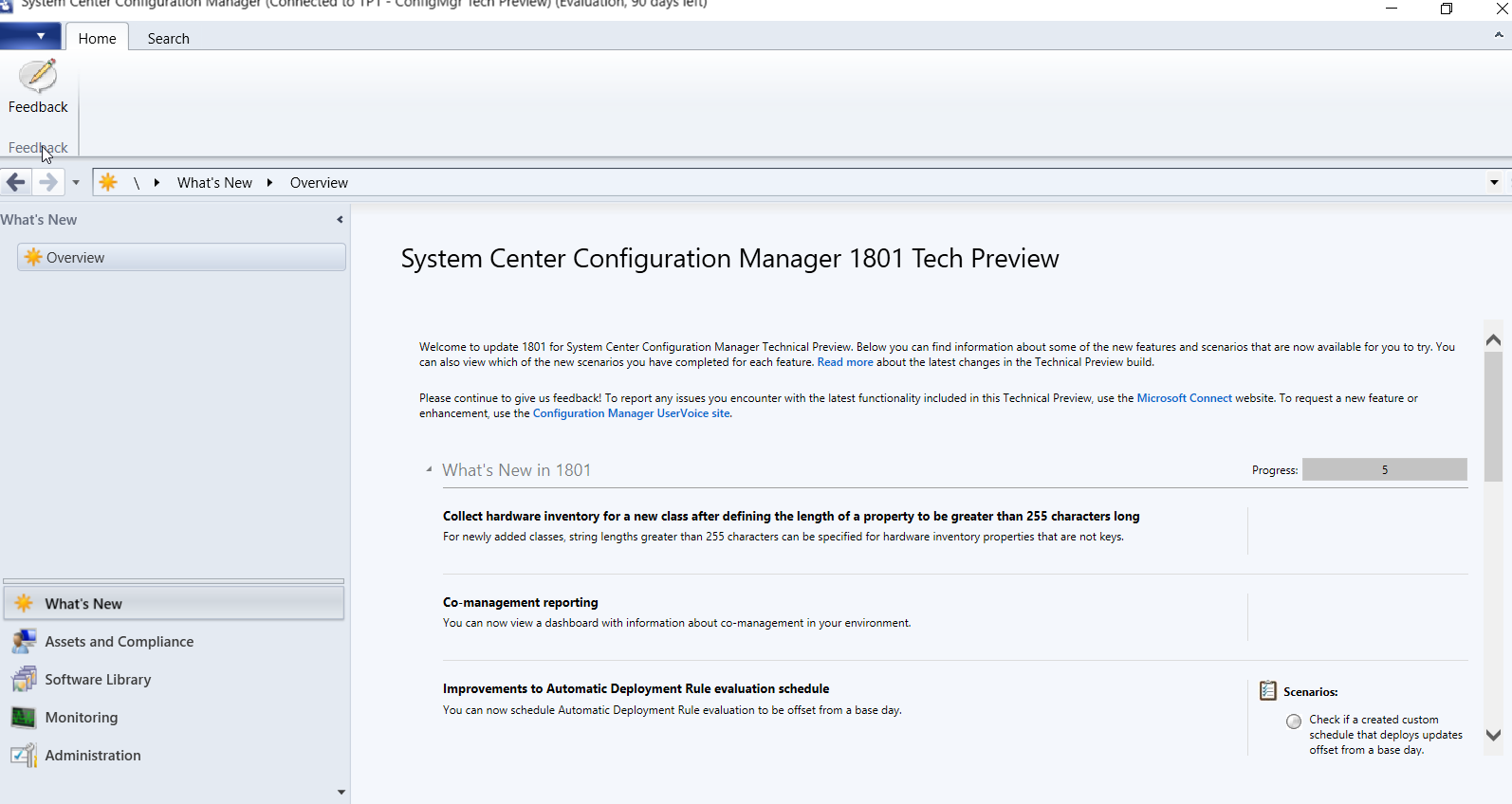Screen dimensions: 1512x804
Task: Open workspace overflow options arrow
Action: tap(341, 792)
